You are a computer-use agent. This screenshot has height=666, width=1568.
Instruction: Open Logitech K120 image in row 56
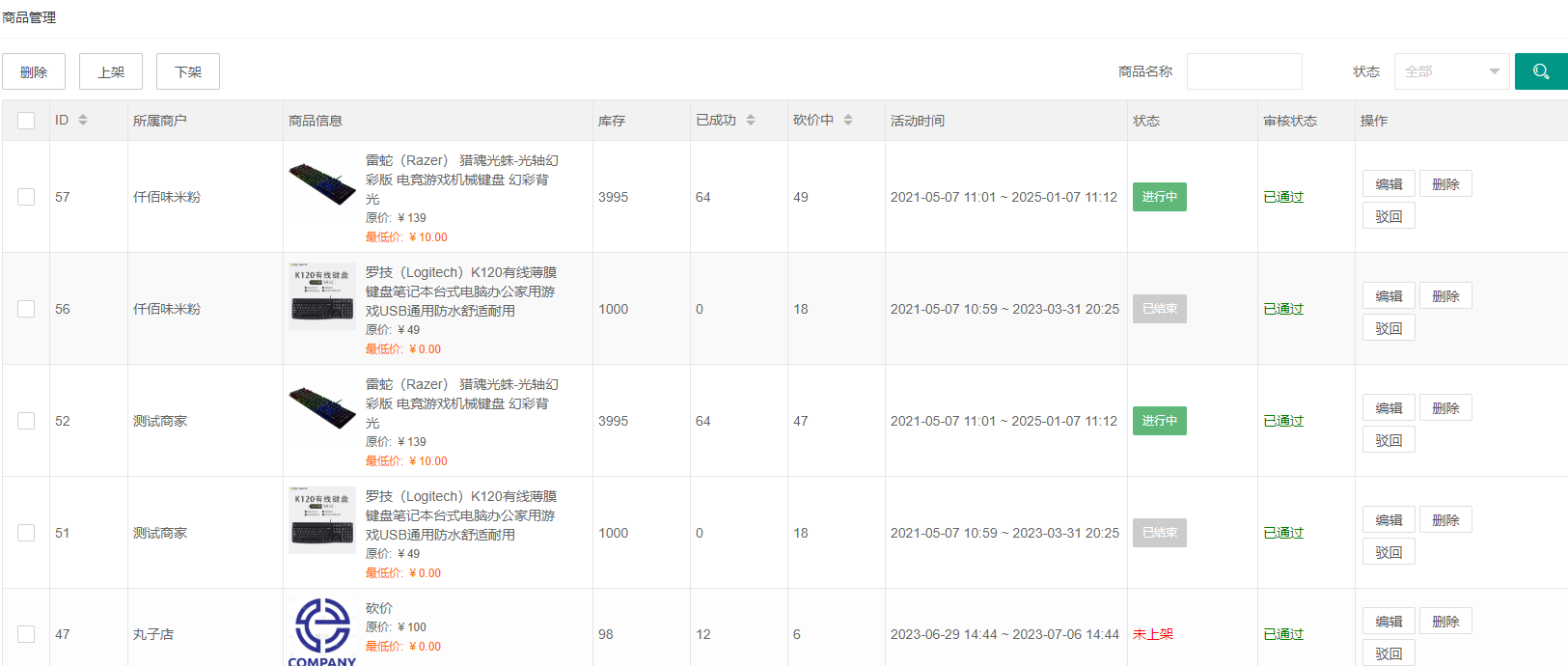322,295
